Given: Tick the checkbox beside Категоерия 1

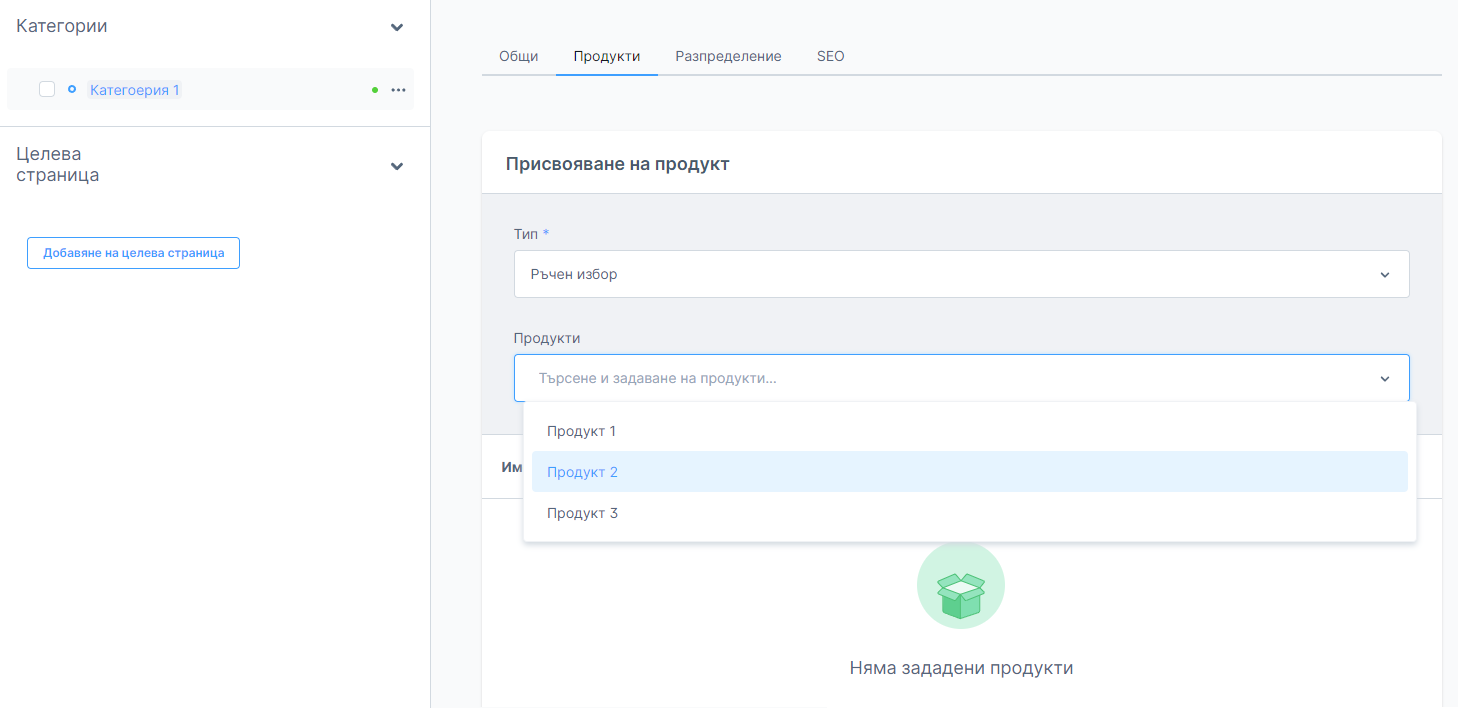Looking at the screenshot, I should [47, 90].
